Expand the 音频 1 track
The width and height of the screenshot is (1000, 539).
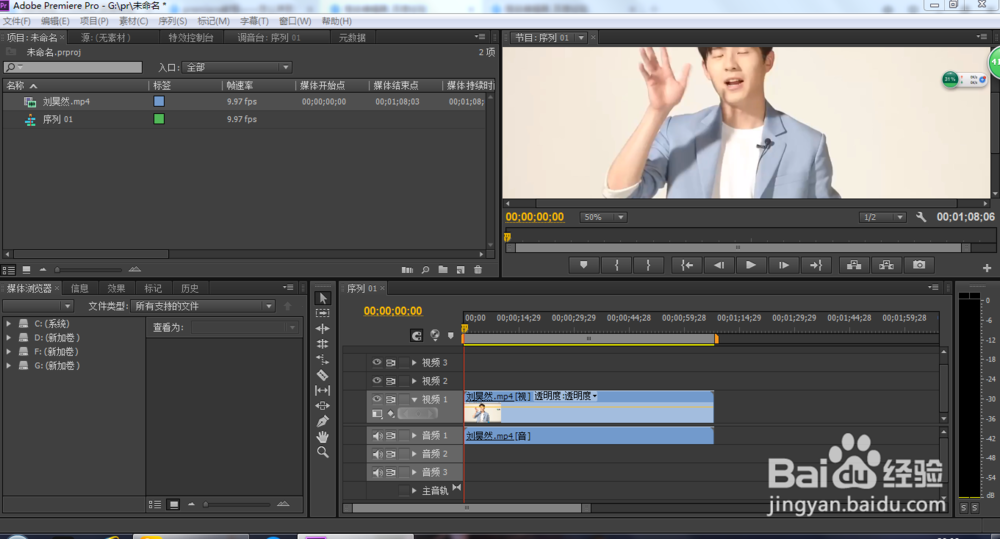pos(415,436)
